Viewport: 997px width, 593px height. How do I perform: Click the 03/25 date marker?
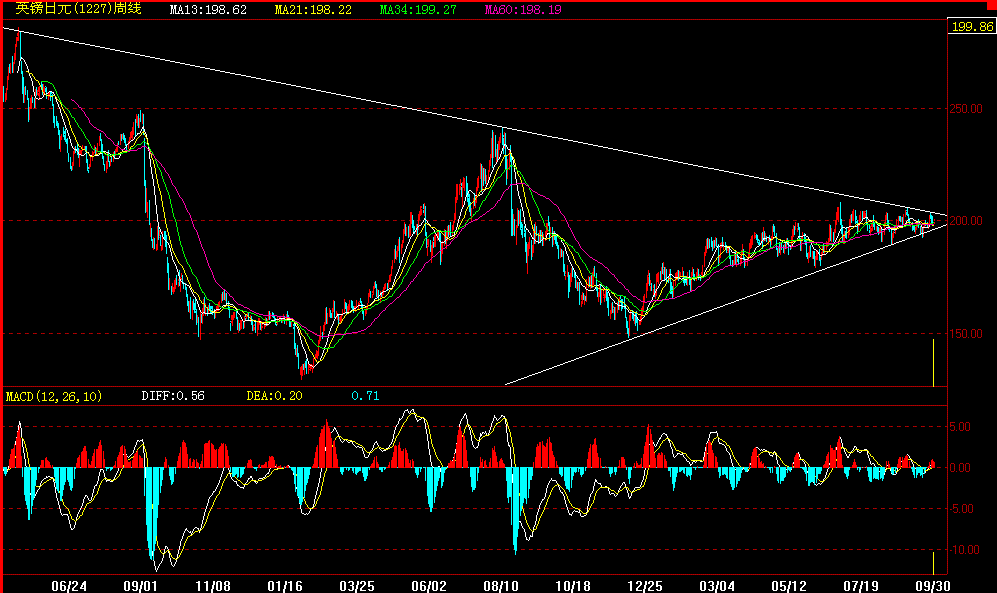click(357, 585)
